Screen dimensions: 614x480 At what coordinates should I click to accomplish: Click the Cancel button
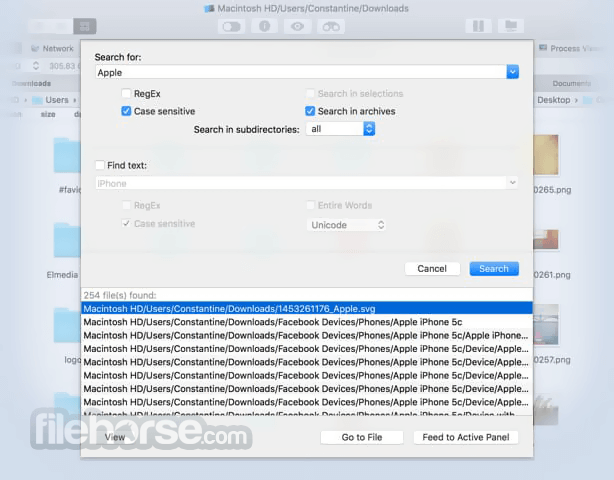(x=432, y=269)
